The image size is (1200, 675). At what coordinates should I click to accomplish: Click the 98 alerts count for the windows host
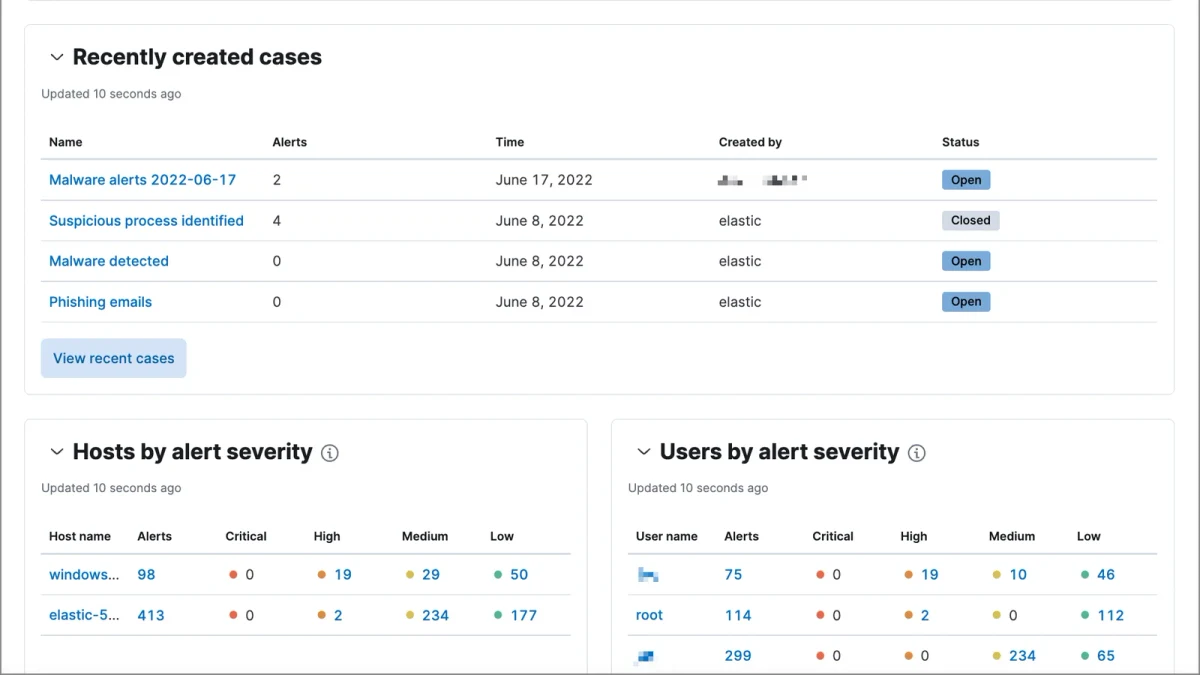point(146,575)
